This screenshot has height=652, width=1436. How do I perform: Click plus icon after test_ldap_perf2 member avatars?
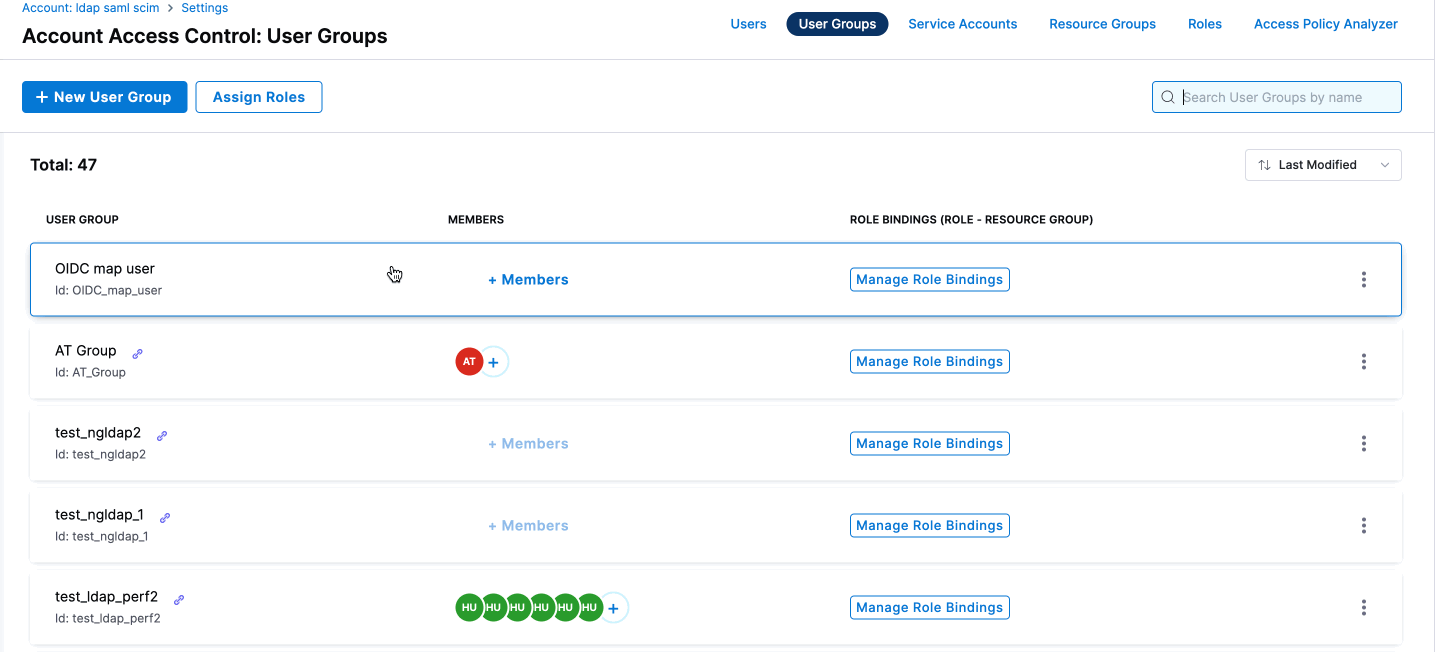614,608
